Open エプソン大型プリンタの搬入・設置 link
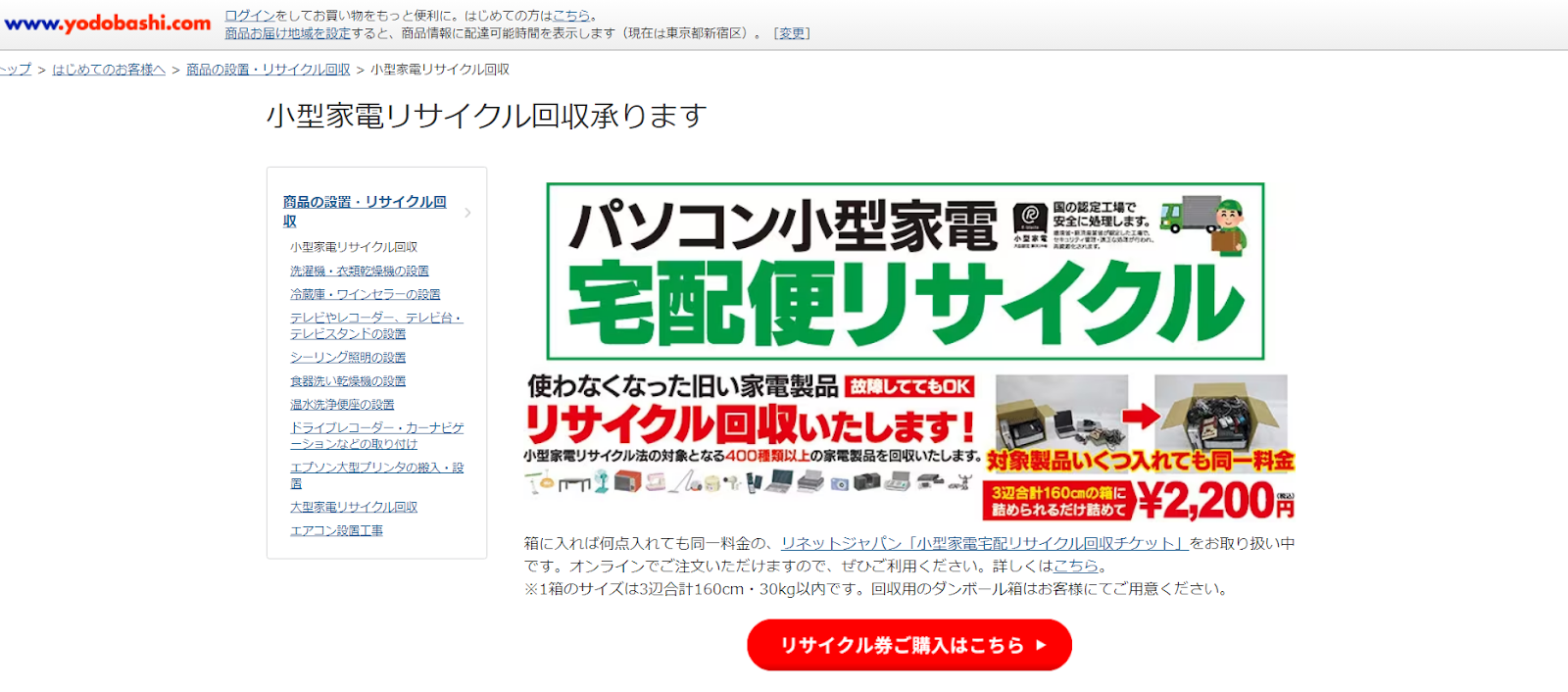This screenshot has height=692, width=1568. coord(377,475)
